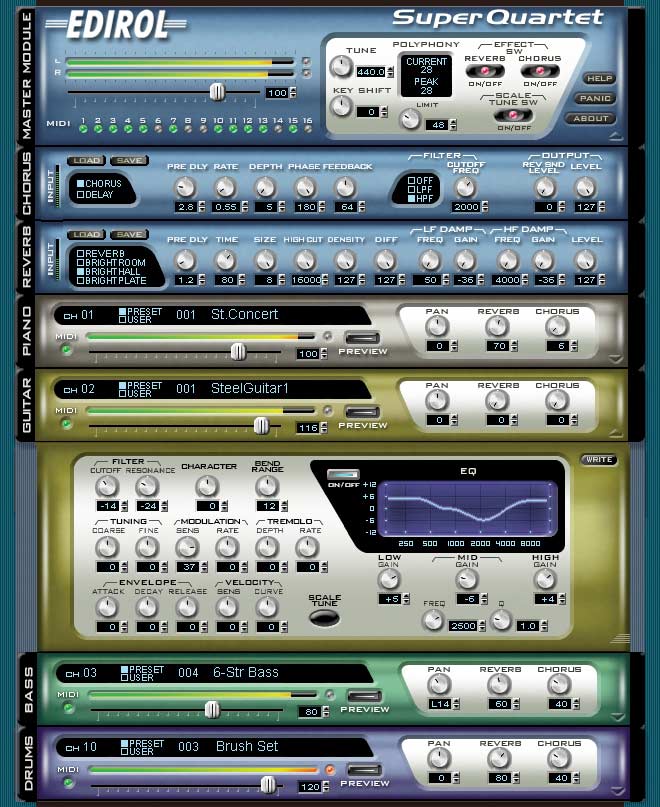This screenshot has height=807, width=660.
Task: Click the master volume slider handle
Action: [217, 92]
